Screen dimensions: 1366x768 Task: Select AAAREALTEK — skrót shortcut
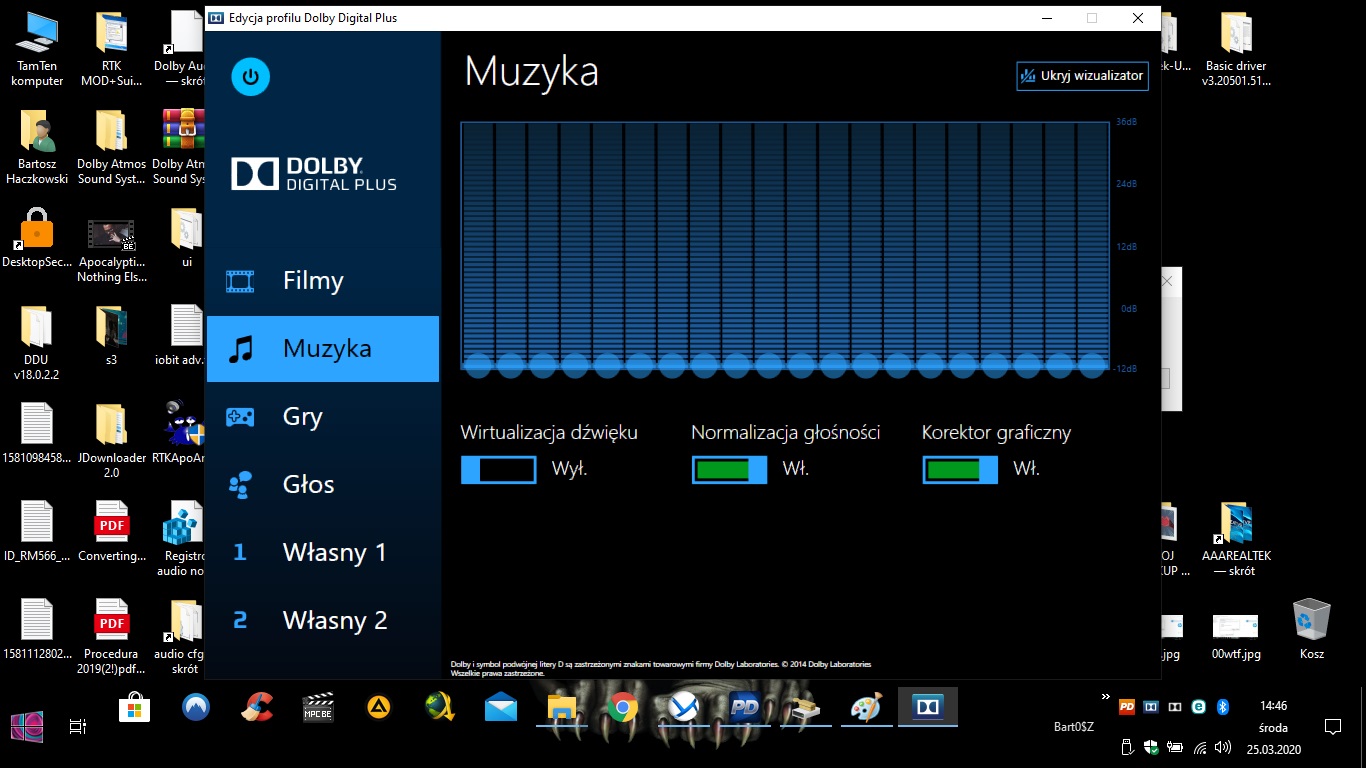[1237, 540]
